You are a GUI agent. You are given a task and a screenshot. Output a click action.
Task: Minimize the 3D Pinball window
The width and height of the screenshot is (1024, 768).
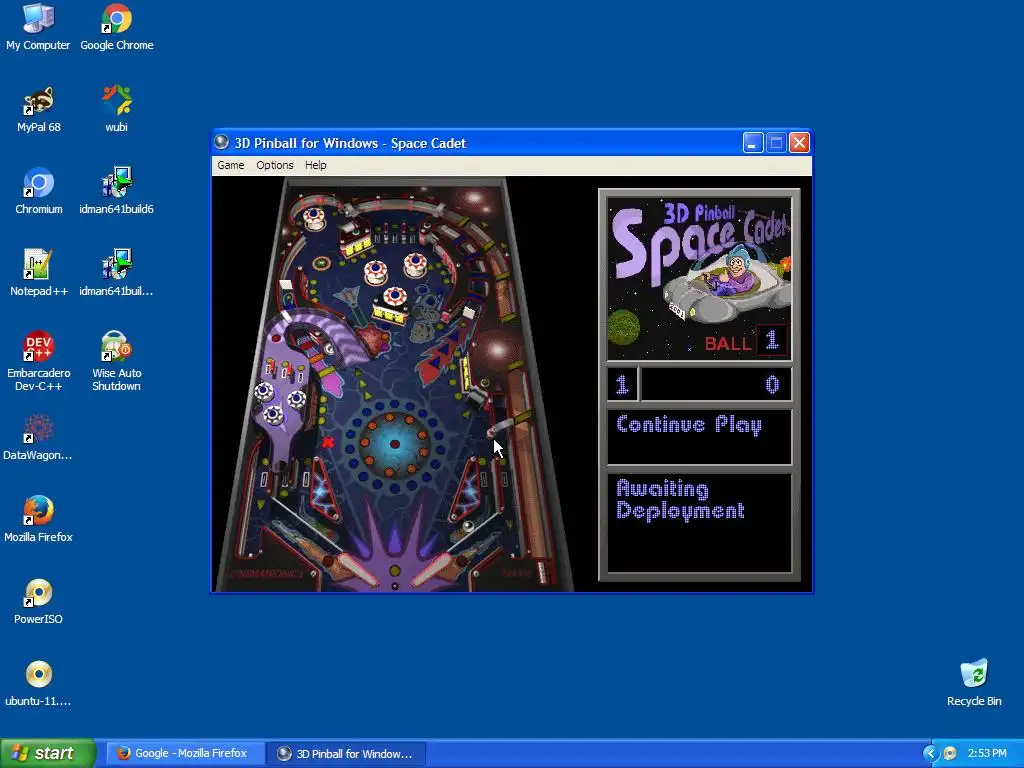[x=753, y=142]
